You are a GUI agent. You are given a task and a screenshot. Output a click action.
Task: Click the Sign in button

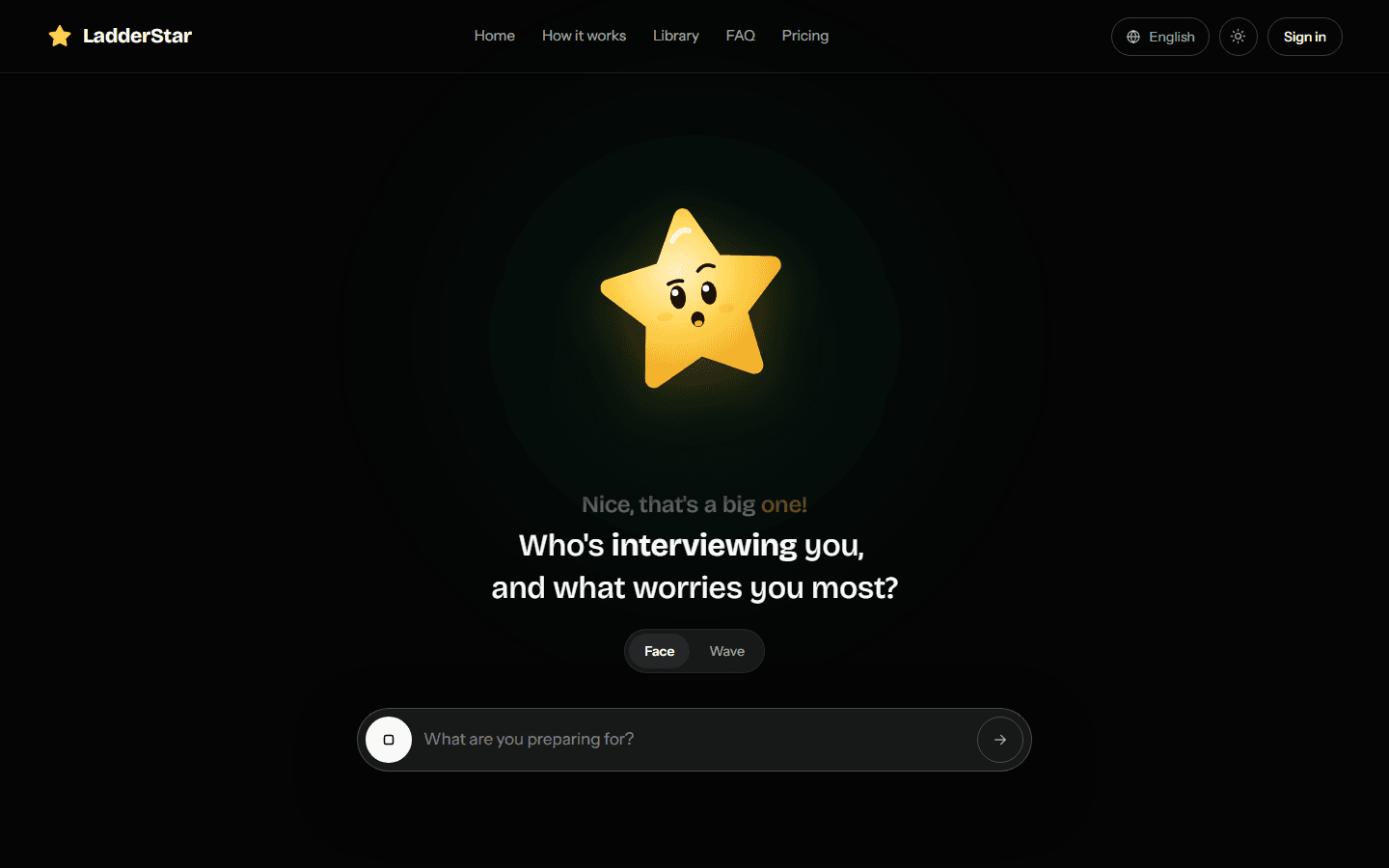click(x=1305, y=37)
